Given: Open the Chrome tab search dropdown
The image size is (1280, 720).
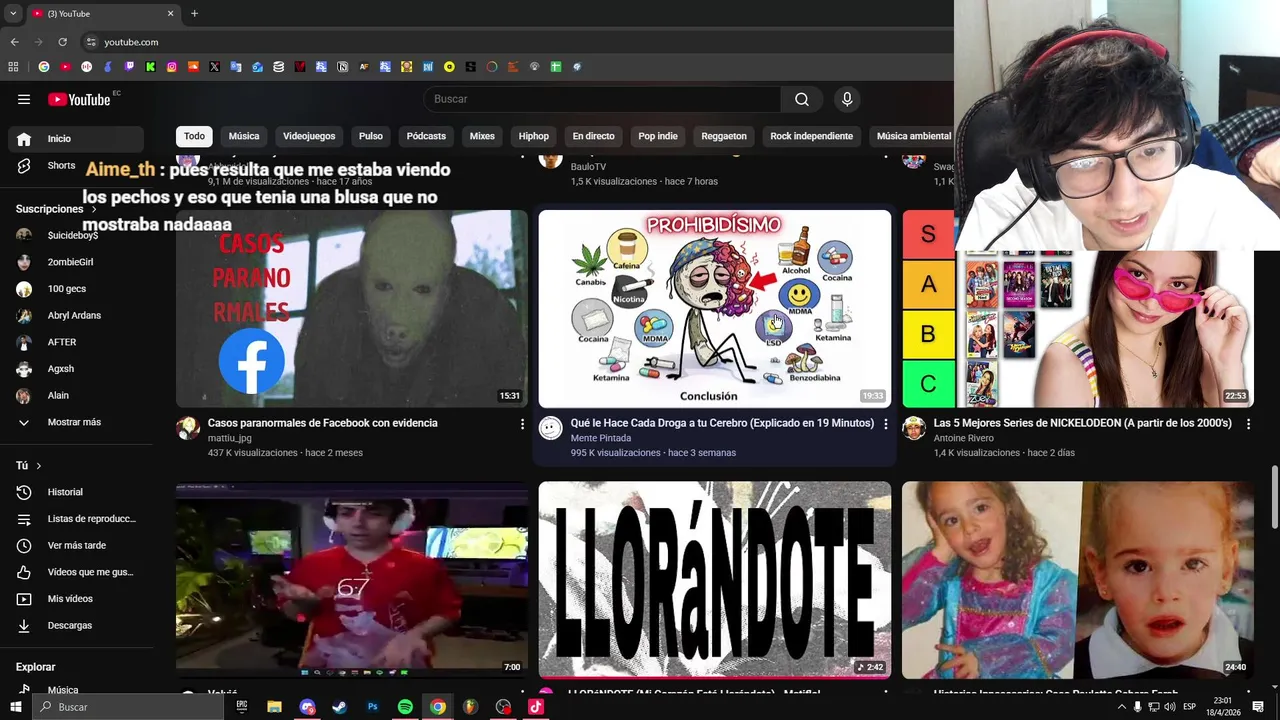Looking at the screenshot, I should click(x=13, y=14).
